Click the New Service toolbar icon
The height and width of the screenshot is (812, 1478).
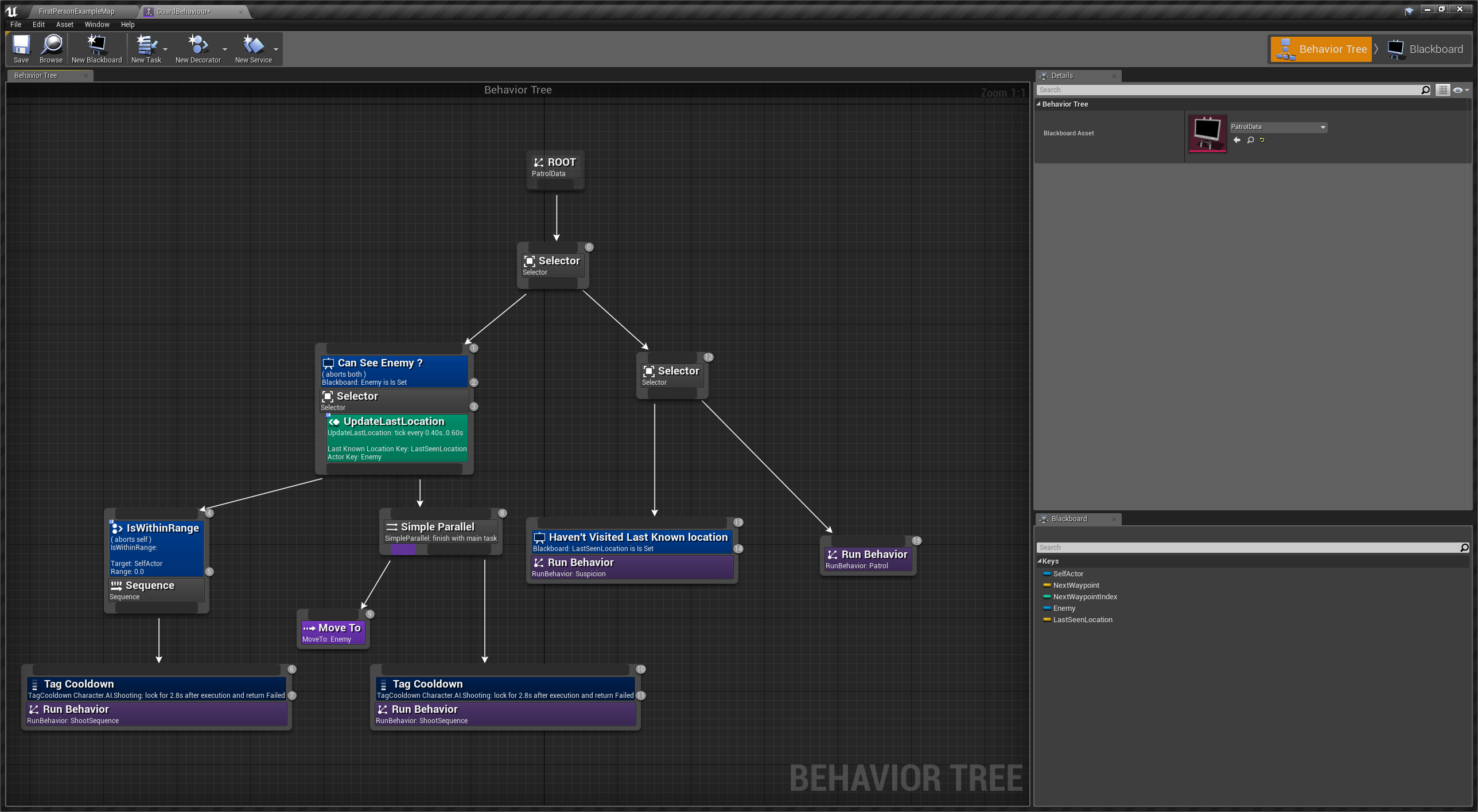[x=253, y=48]
